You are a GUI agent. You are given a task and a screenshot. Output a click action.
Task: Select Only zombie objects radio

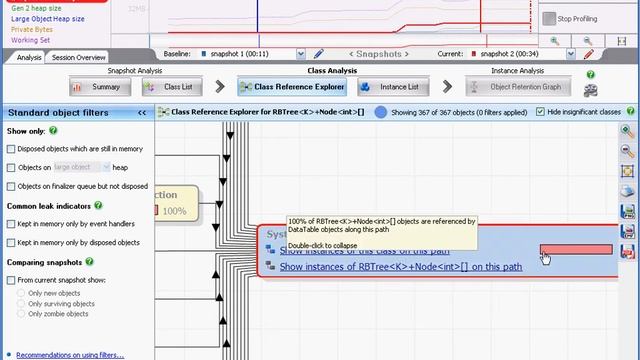tap(21, 314)
